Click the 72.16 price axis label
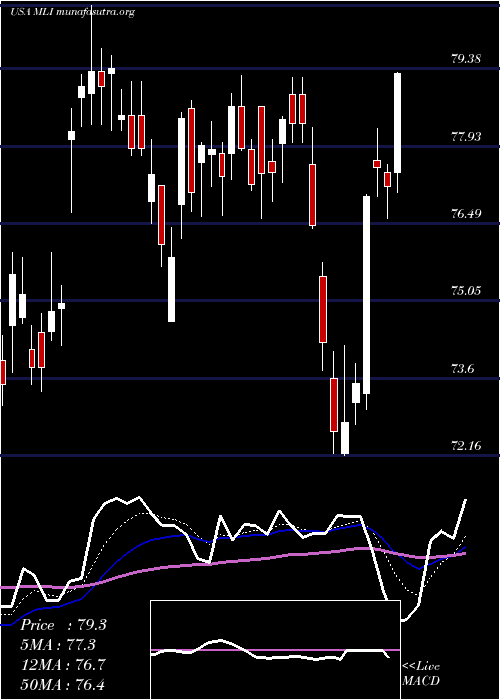This screenshot has height=700, width=500. (466, 446)
